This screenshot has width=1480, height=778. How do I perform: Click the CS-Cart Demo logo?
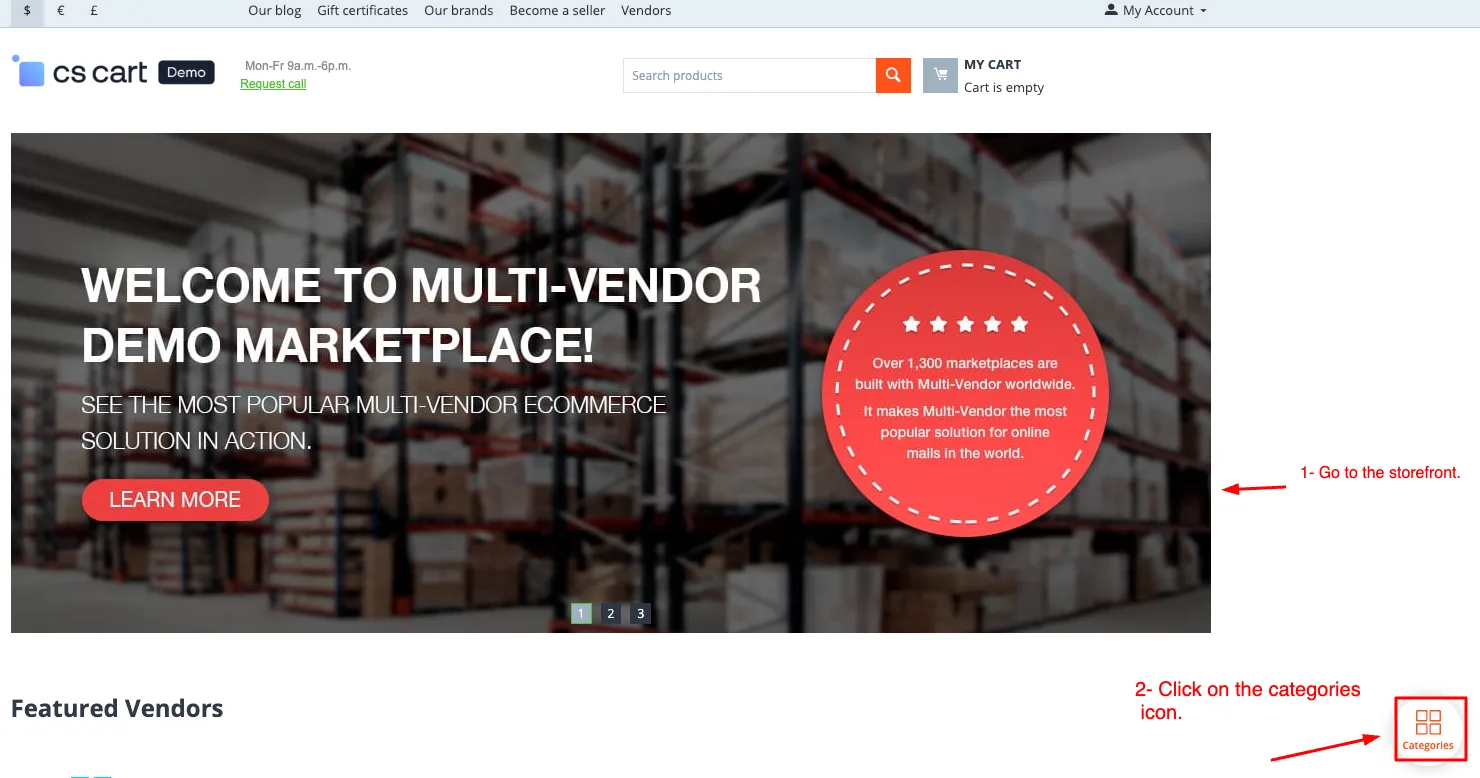tap(113, 72)
